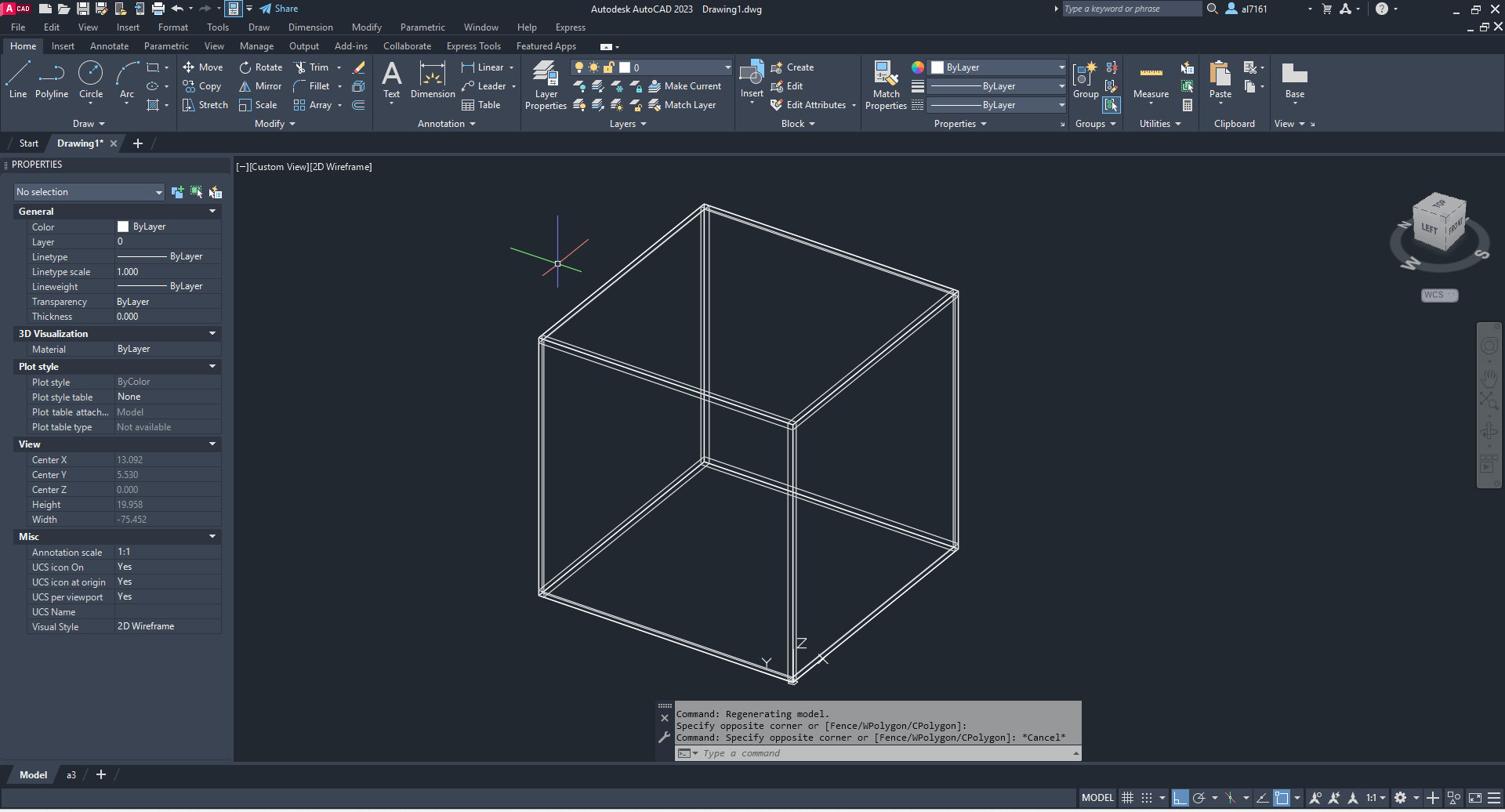
Task: Click Create block button
Action: [792, 67]
